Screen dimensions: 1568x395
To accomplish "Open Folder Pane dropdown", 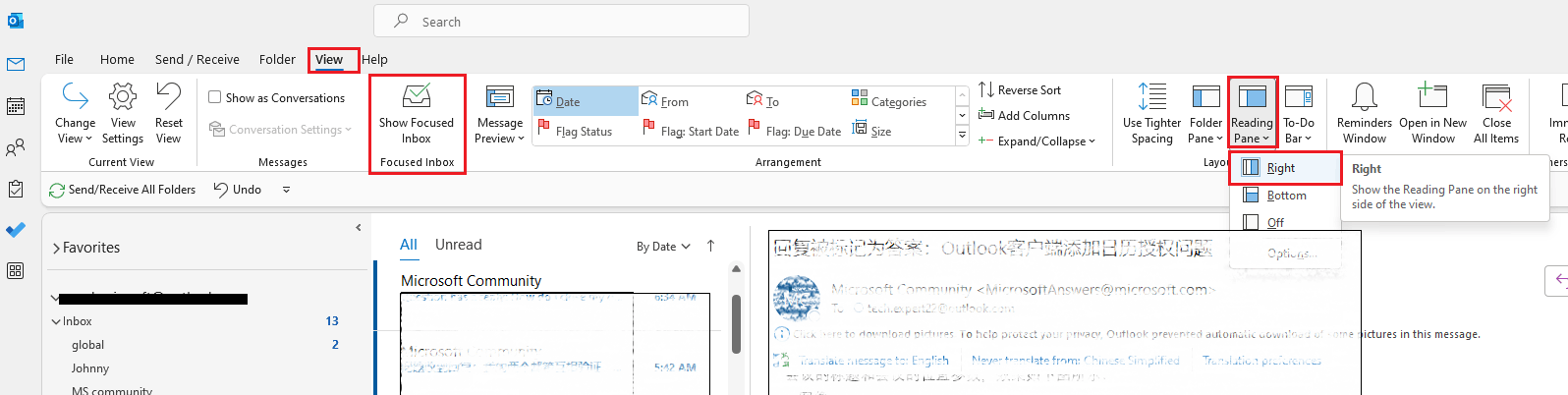I will click(x=1205, y=113).
